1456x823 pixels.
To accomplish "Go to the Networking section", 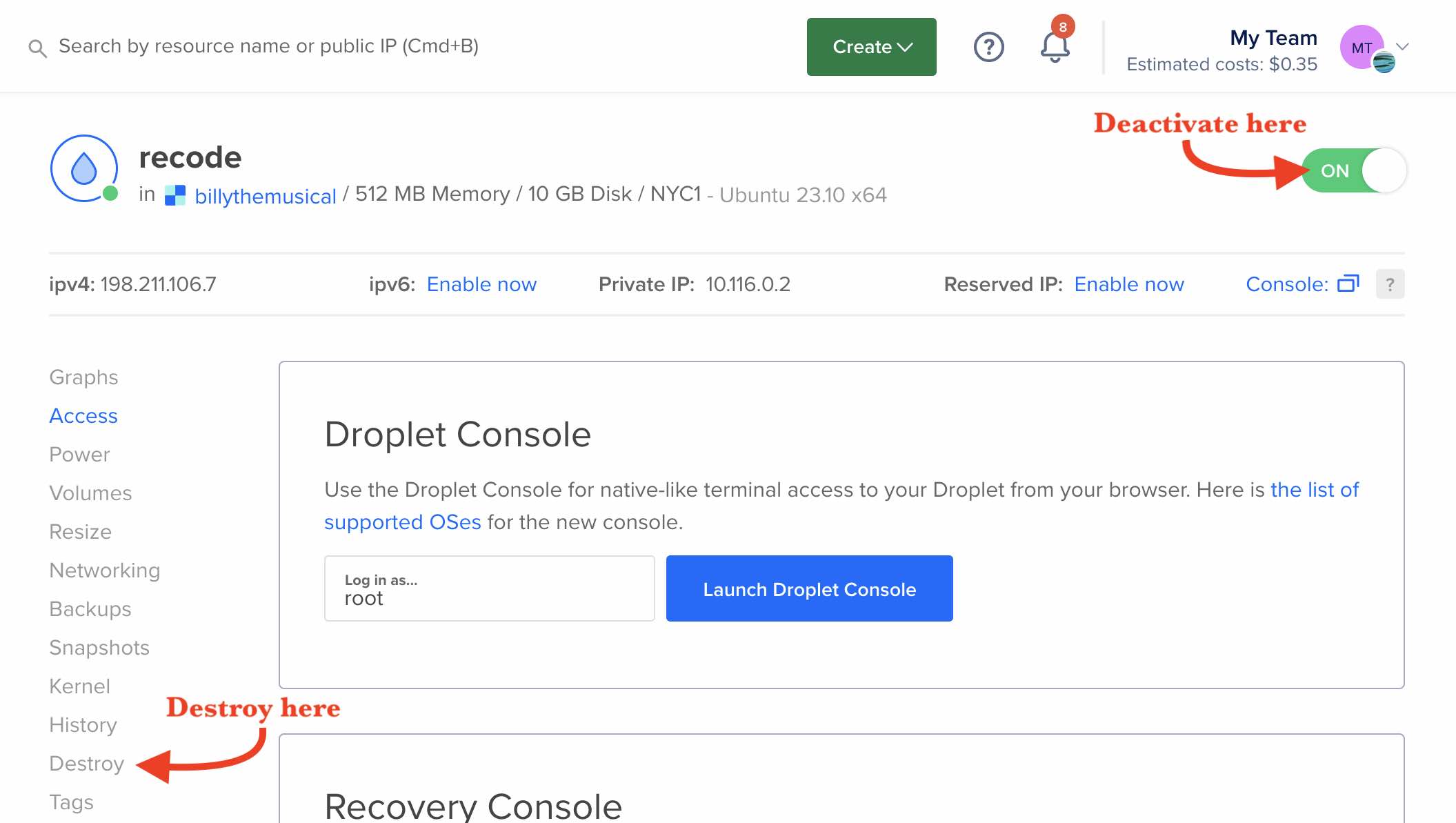I will [x=105, y=571].
